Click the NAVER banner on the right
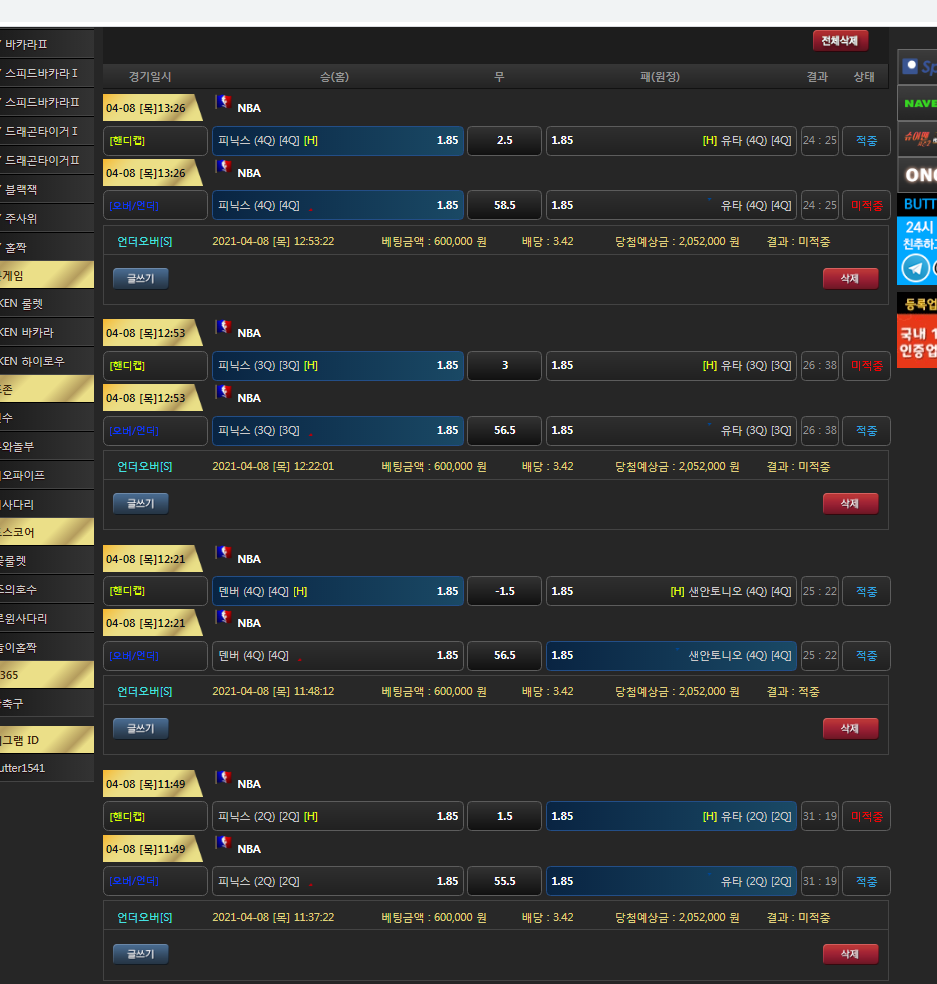Viewport: 937px width, 984px height. [917, 103]
